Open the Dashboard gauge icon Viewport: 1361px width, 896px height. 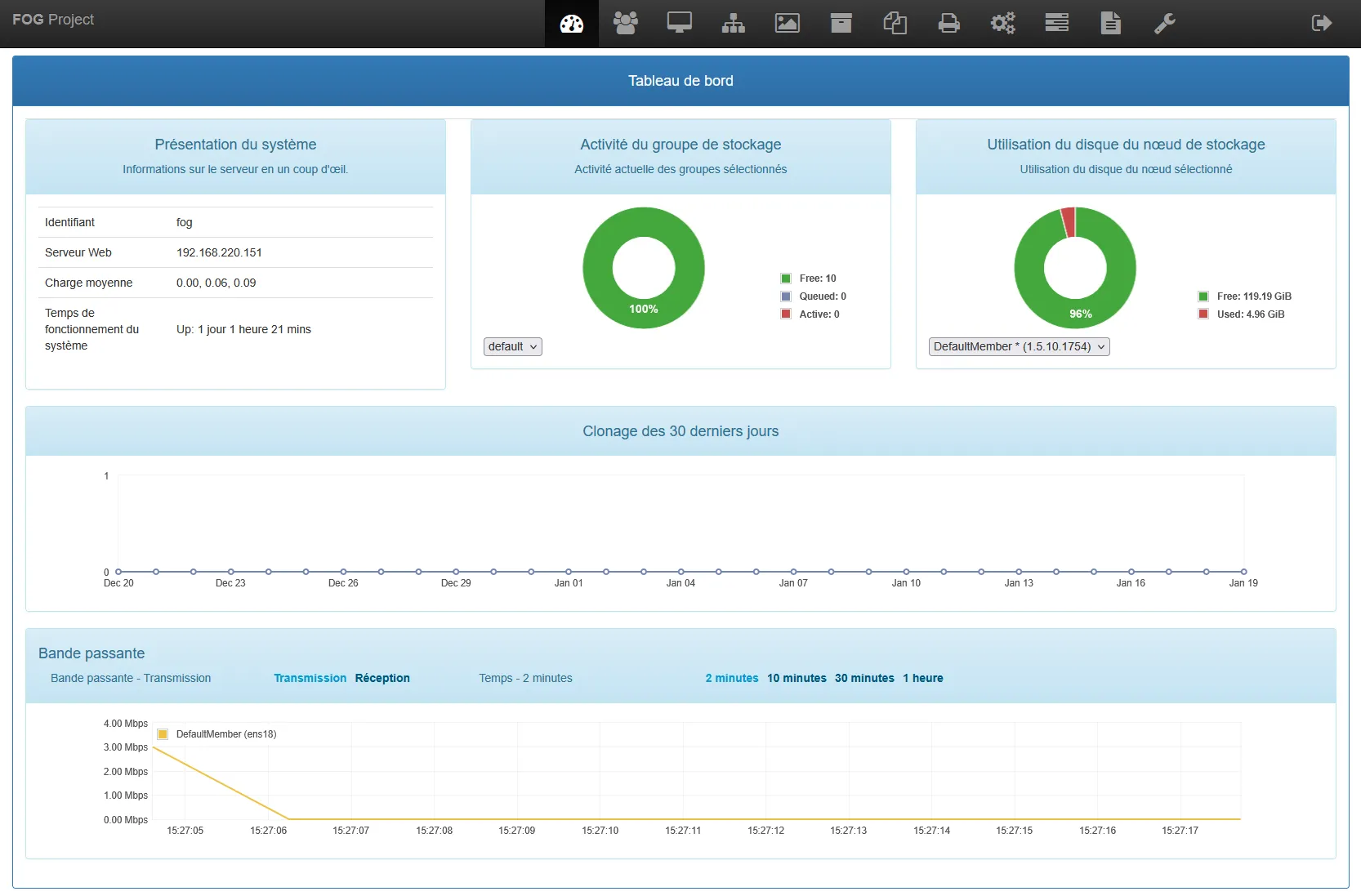(x=571, y=24)
